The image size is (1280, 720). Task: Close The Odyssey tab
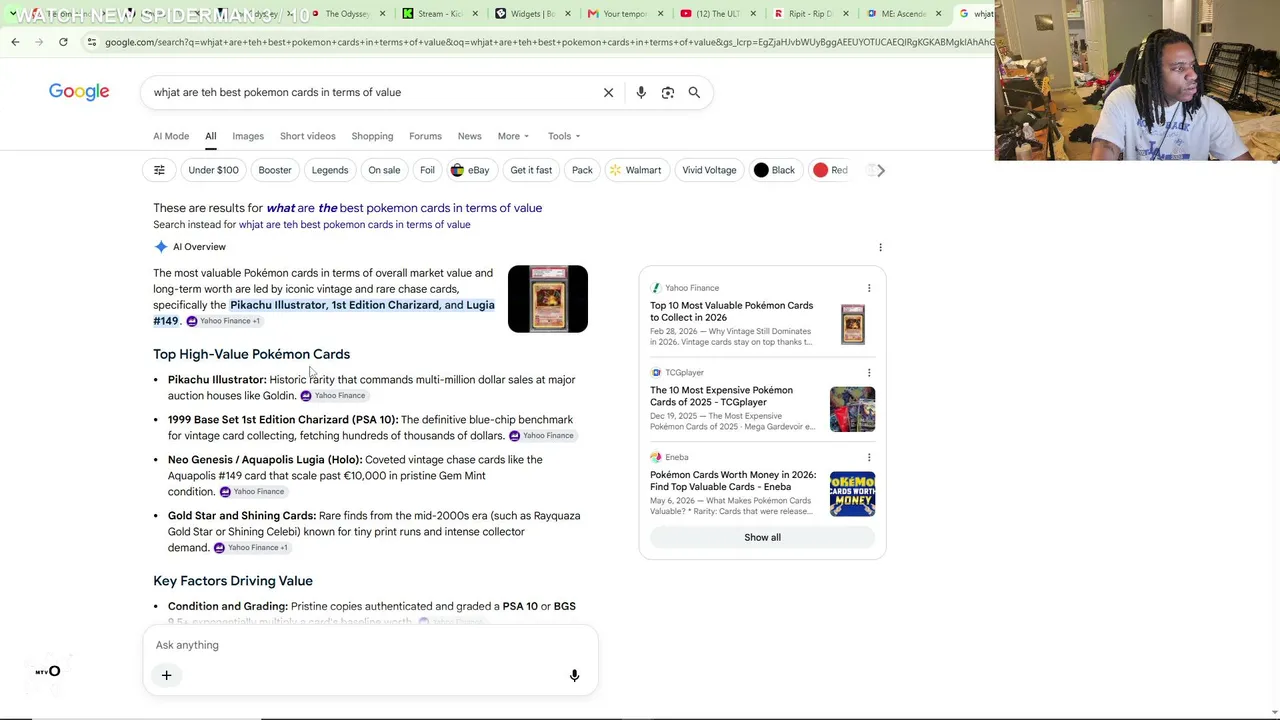[x=382, y=14]
